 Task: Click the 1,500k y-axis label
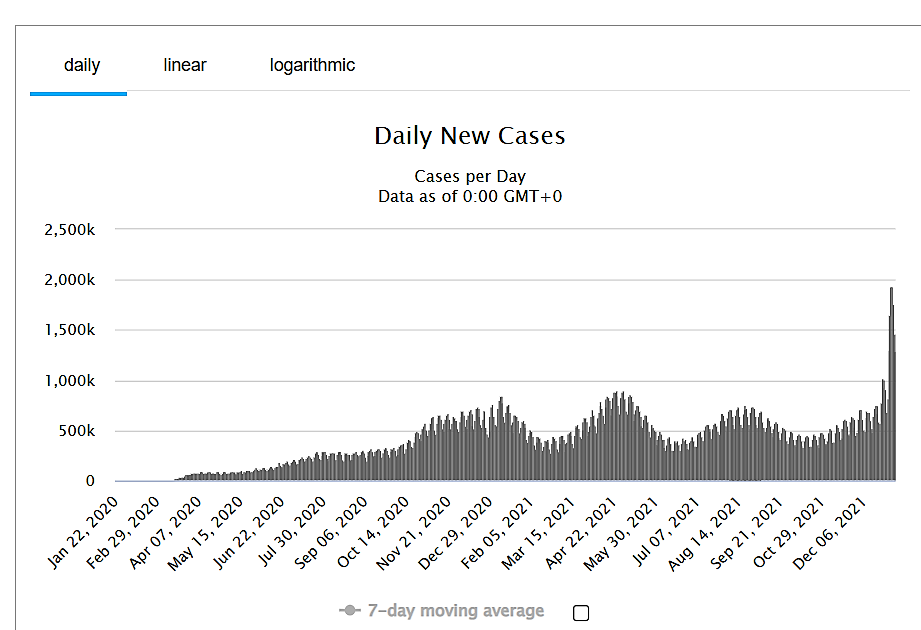click(x=69, y=330)
